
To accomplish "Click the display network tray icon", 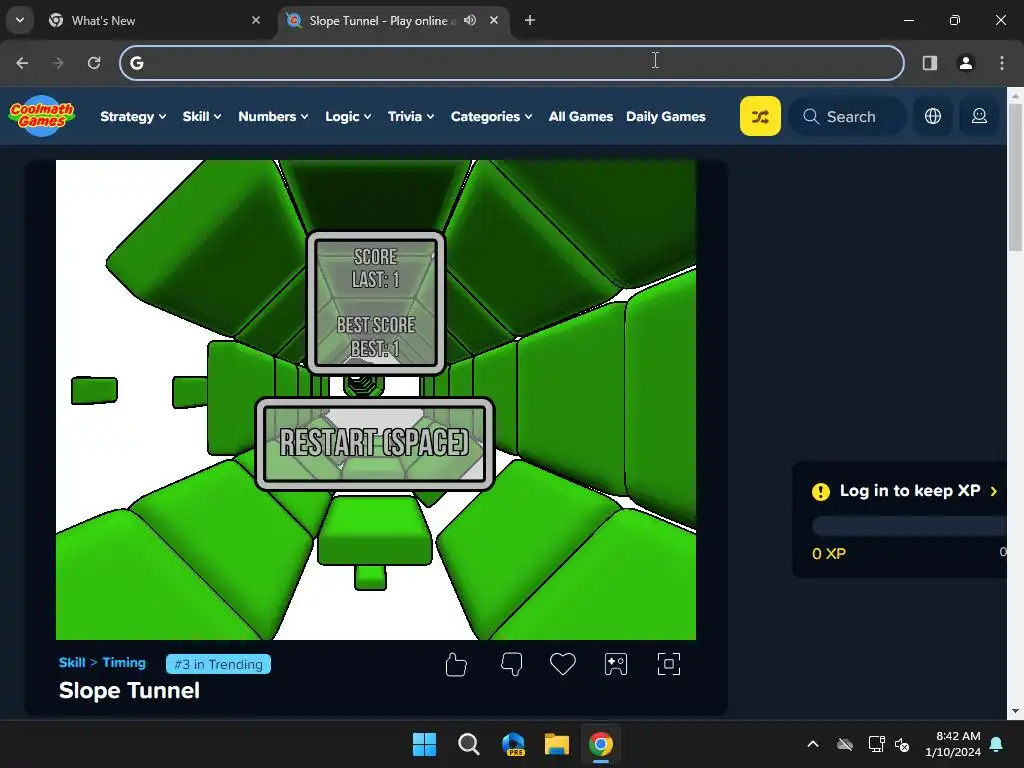I will pos(876,744).
